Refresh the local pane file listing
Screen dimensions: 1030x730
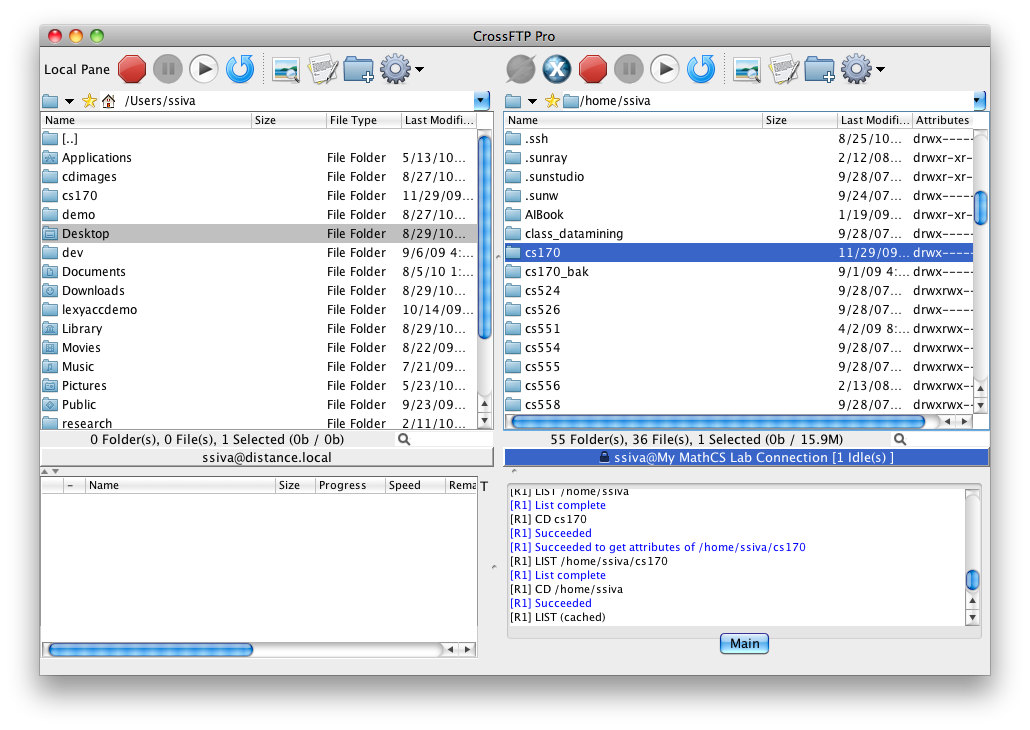tap(240, 69)
